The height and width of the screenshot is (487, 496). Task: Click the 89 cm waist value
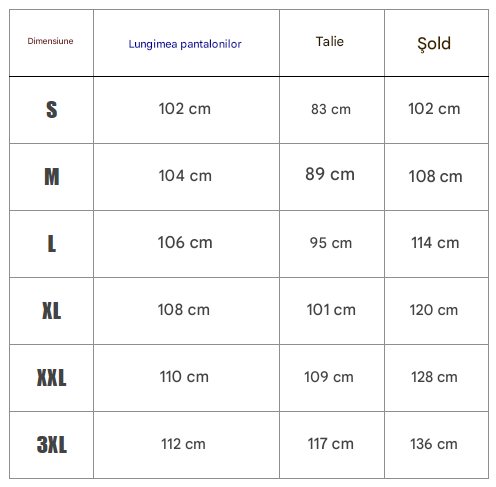tap(330, 174)
